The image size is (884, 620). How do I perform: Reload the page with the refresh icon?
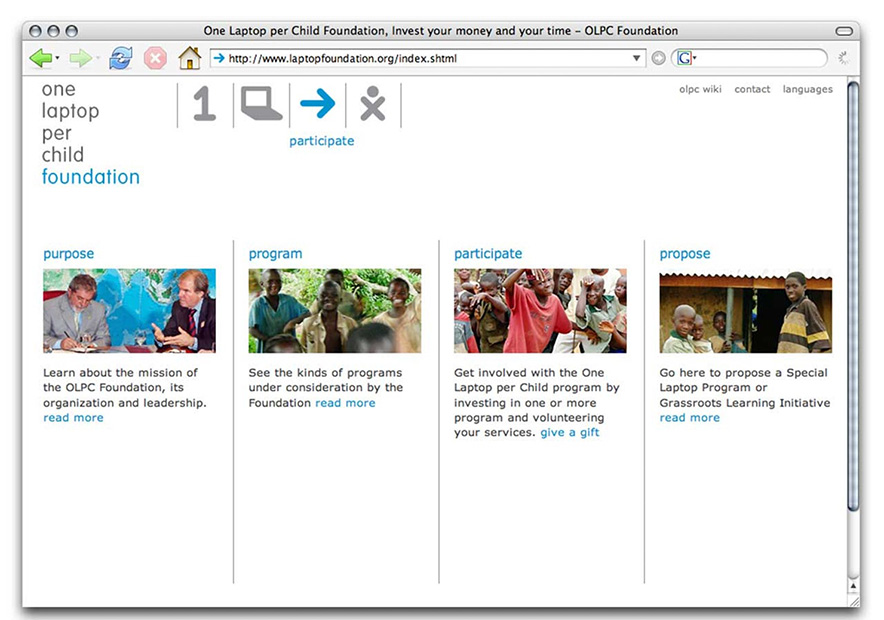click(121, 58)
